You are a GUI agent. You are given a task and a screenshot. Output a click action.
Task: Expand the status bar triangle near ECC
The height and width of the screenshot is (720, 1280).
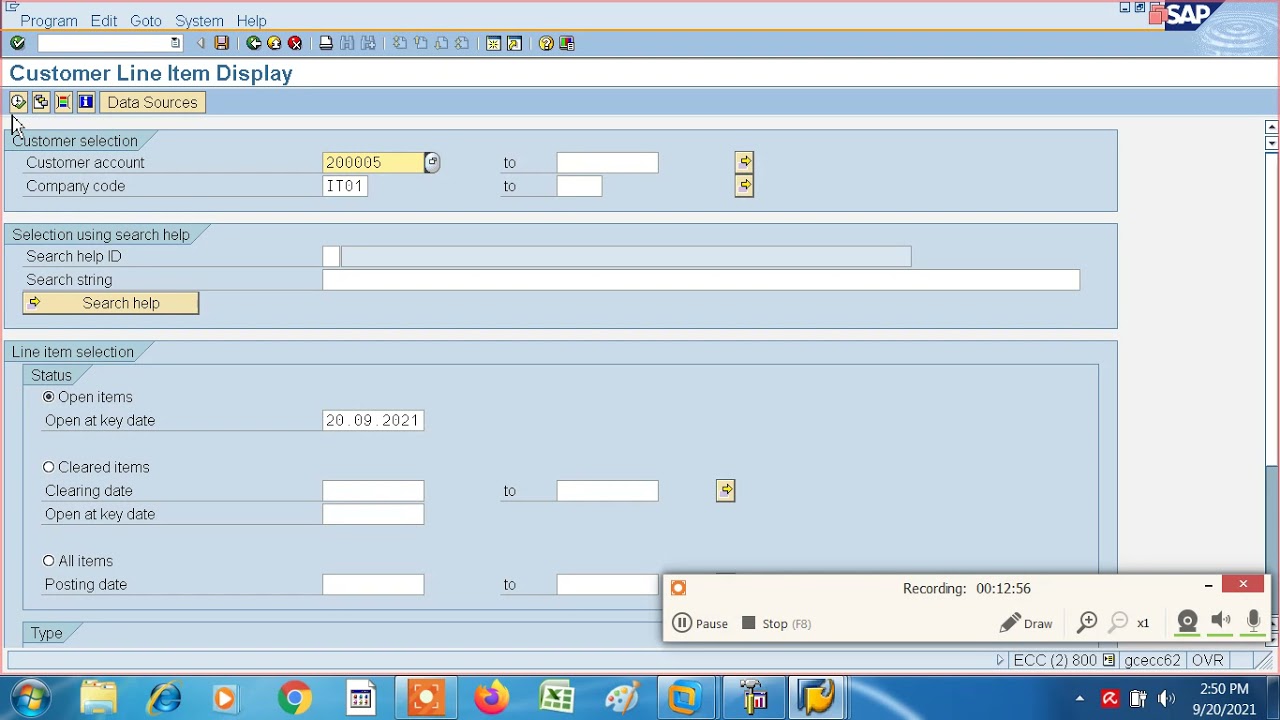[x=1000, y=660]
